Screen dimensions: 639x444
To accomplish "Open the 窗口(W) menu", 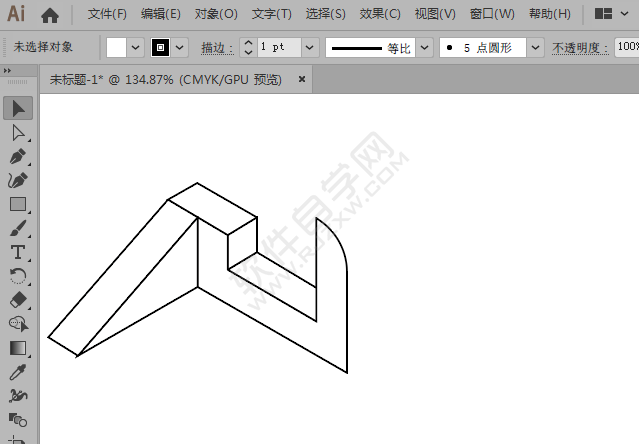I will coord(492,14).
